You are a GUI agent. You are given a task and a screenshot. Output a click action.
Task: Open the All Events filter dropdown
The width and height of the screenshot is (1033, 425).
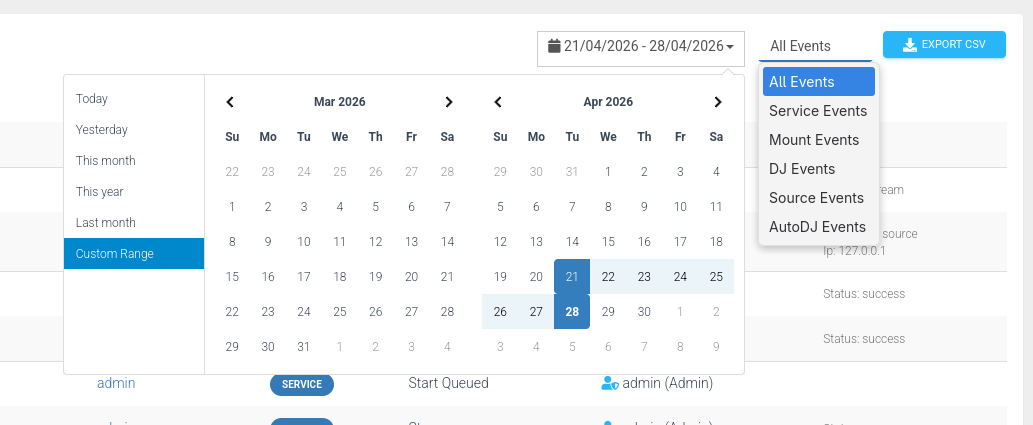pyautogui.click(x=814, y=46)
